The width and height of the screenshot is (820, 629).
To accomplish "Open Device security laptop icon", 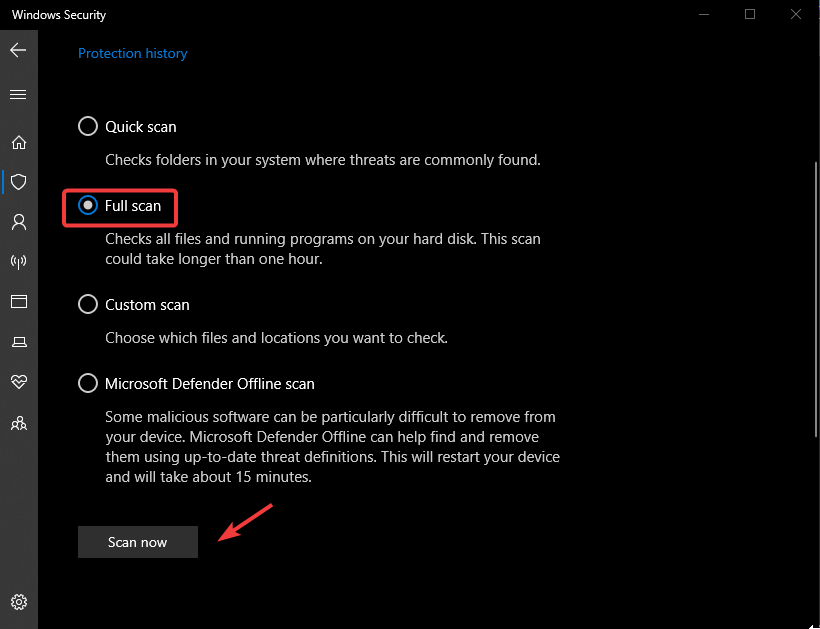I will [18, 342].
